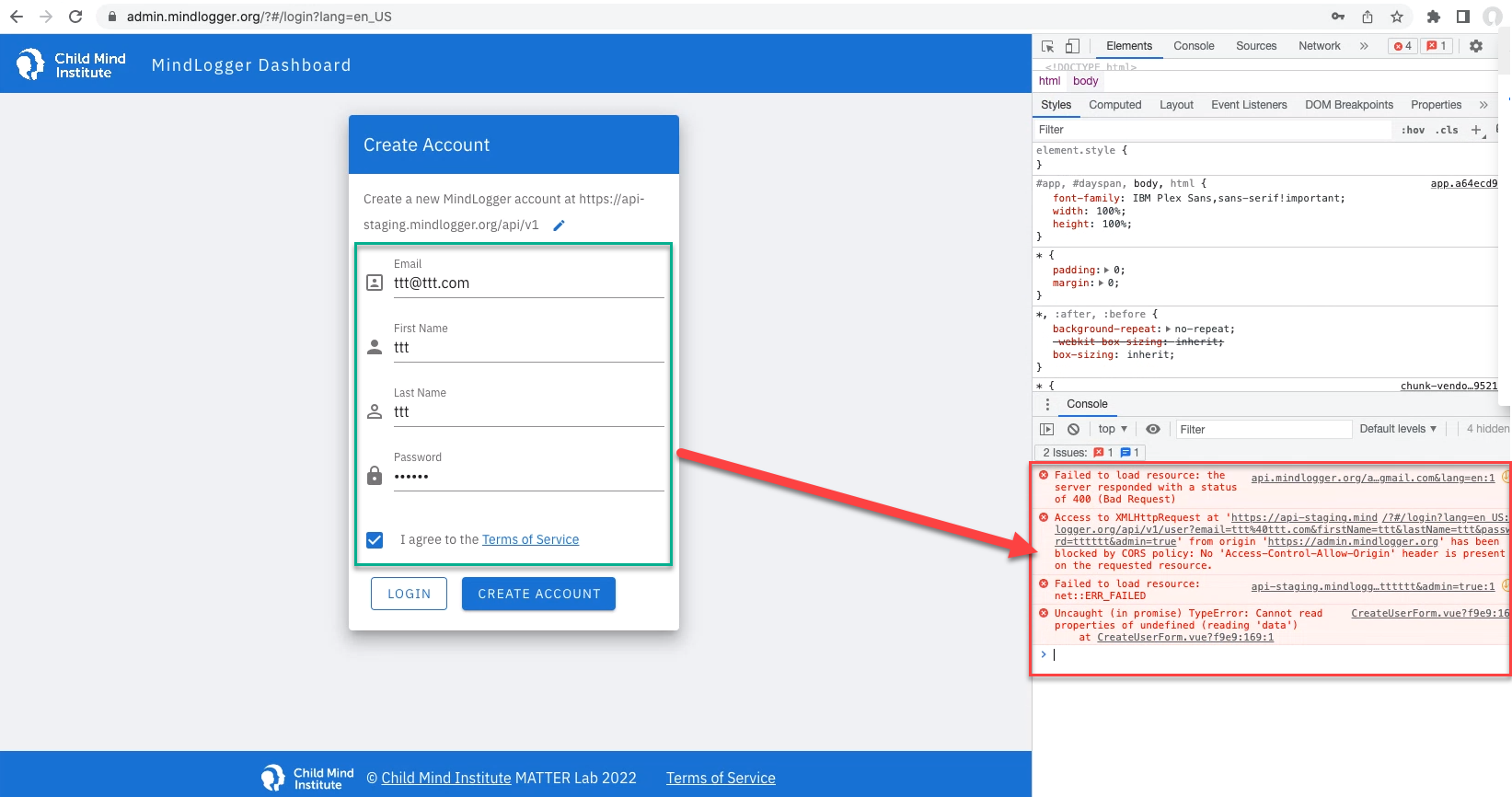Open Event Listeners tab

click(1249, 105)
